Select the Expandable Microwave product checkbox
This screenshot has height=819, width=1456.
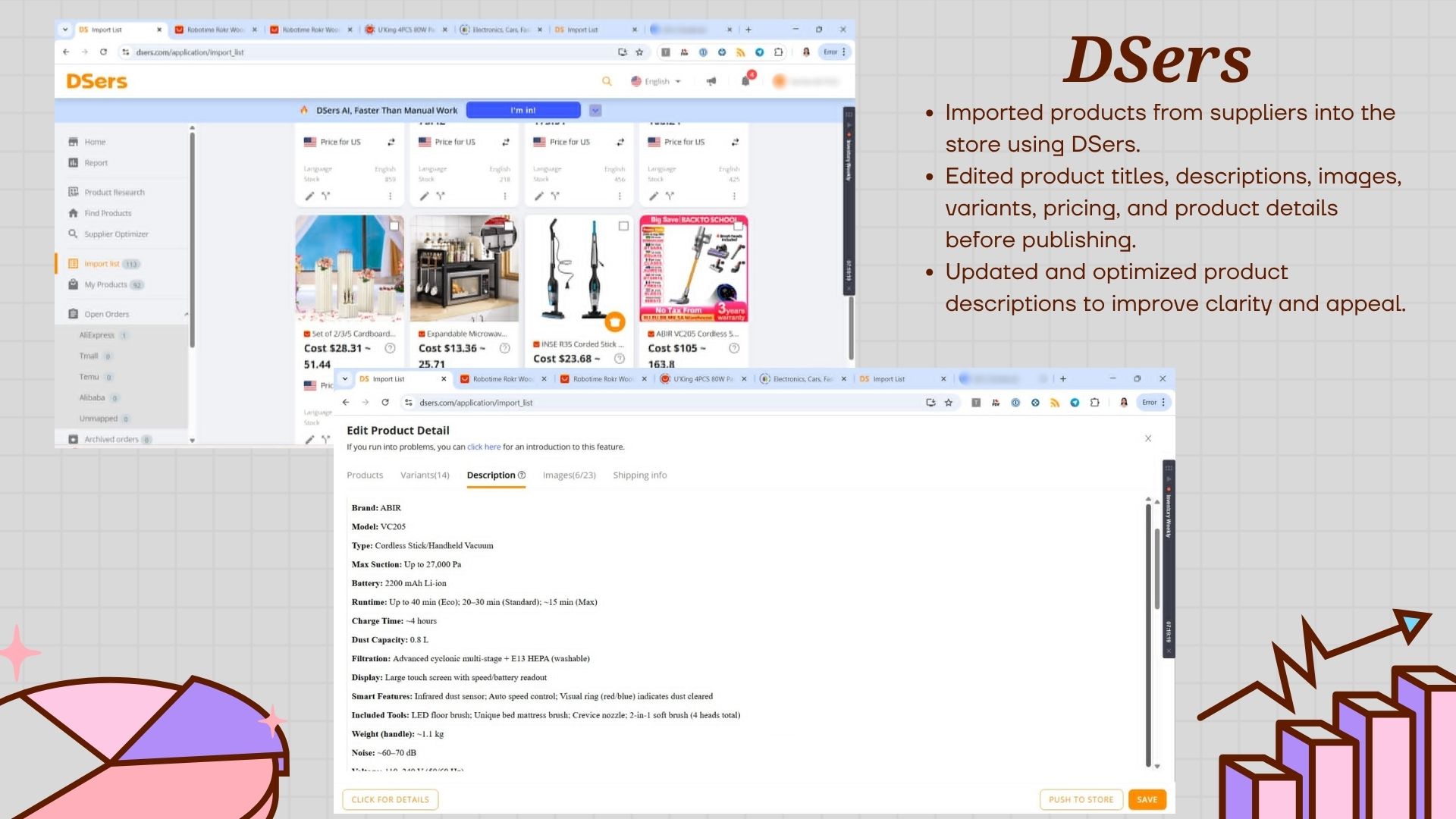click(x=509, y=226)
